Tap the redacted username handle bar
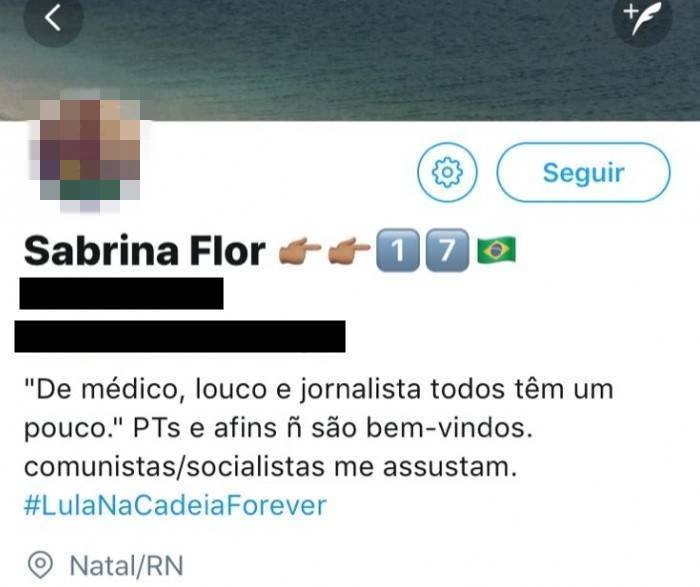Viewport: 700px width, 587px height. [121, 293]
